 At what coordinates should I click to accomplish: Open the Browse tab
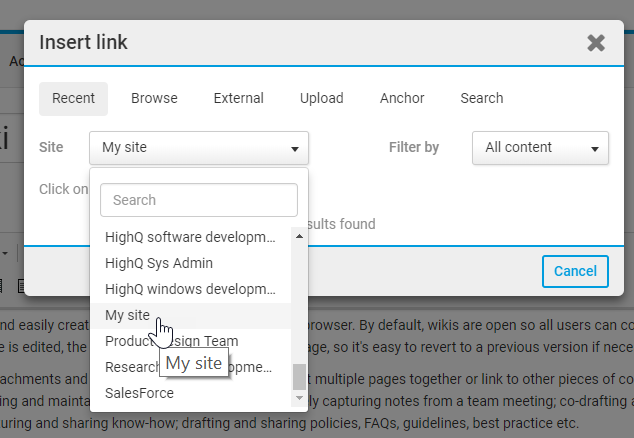coord(154,98)
